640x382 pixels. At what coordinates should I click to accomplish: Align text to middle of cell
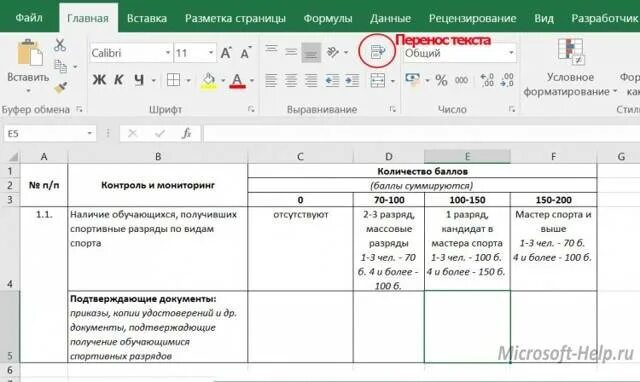[x=291, y=52]
